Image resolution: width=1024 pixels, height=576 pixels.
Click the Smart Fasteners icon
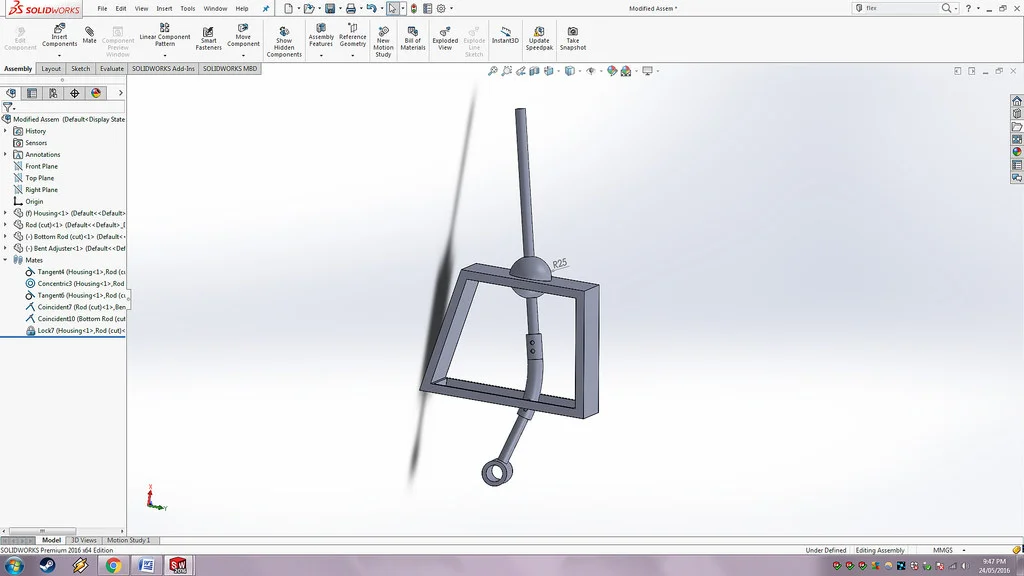(x=208, y=38)
